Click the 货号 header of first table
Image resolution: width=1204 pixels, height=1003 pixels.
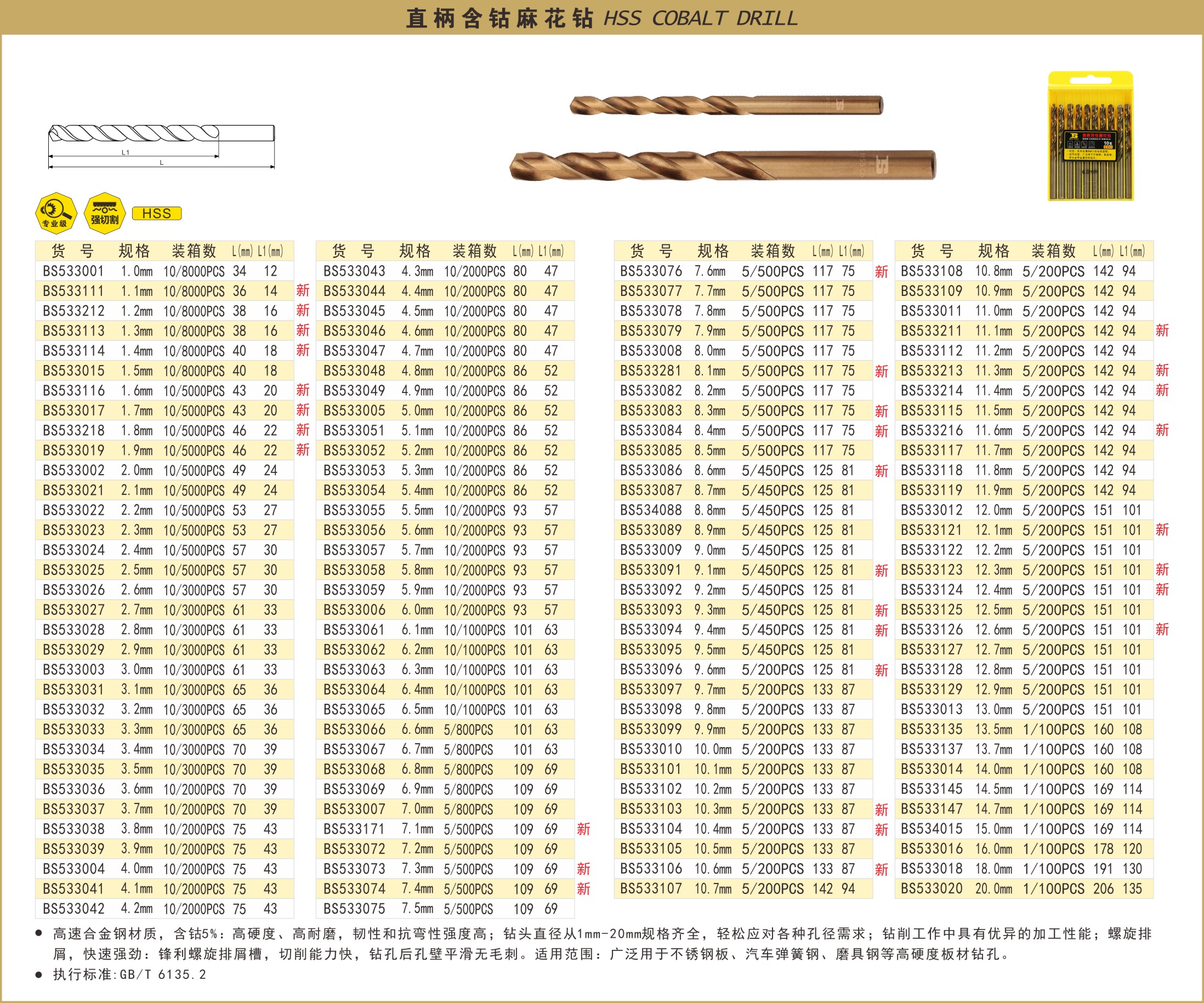(72, 251)
